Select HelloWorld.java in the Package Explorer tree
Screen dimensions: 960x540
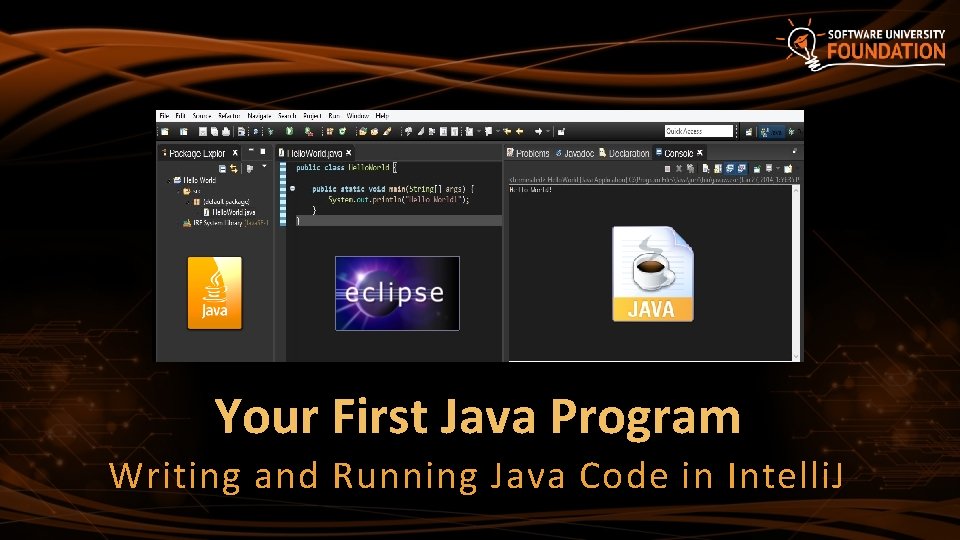coord(229,212)
